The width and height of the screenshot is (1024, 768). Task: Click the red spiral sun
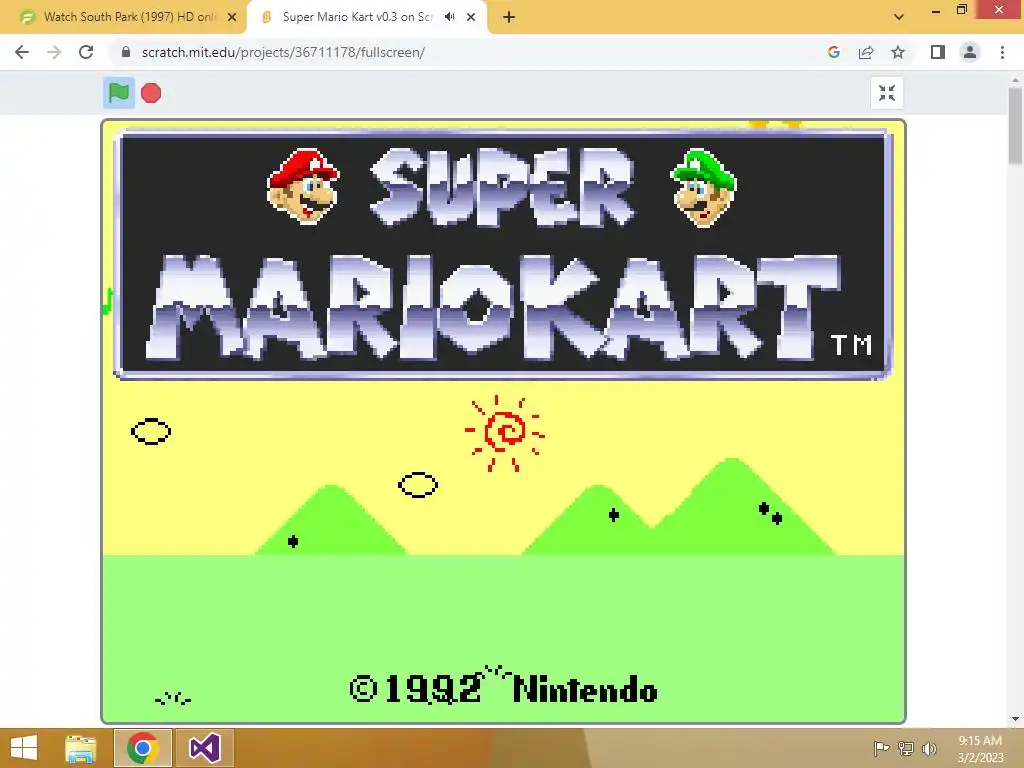(x=504, y=432)
